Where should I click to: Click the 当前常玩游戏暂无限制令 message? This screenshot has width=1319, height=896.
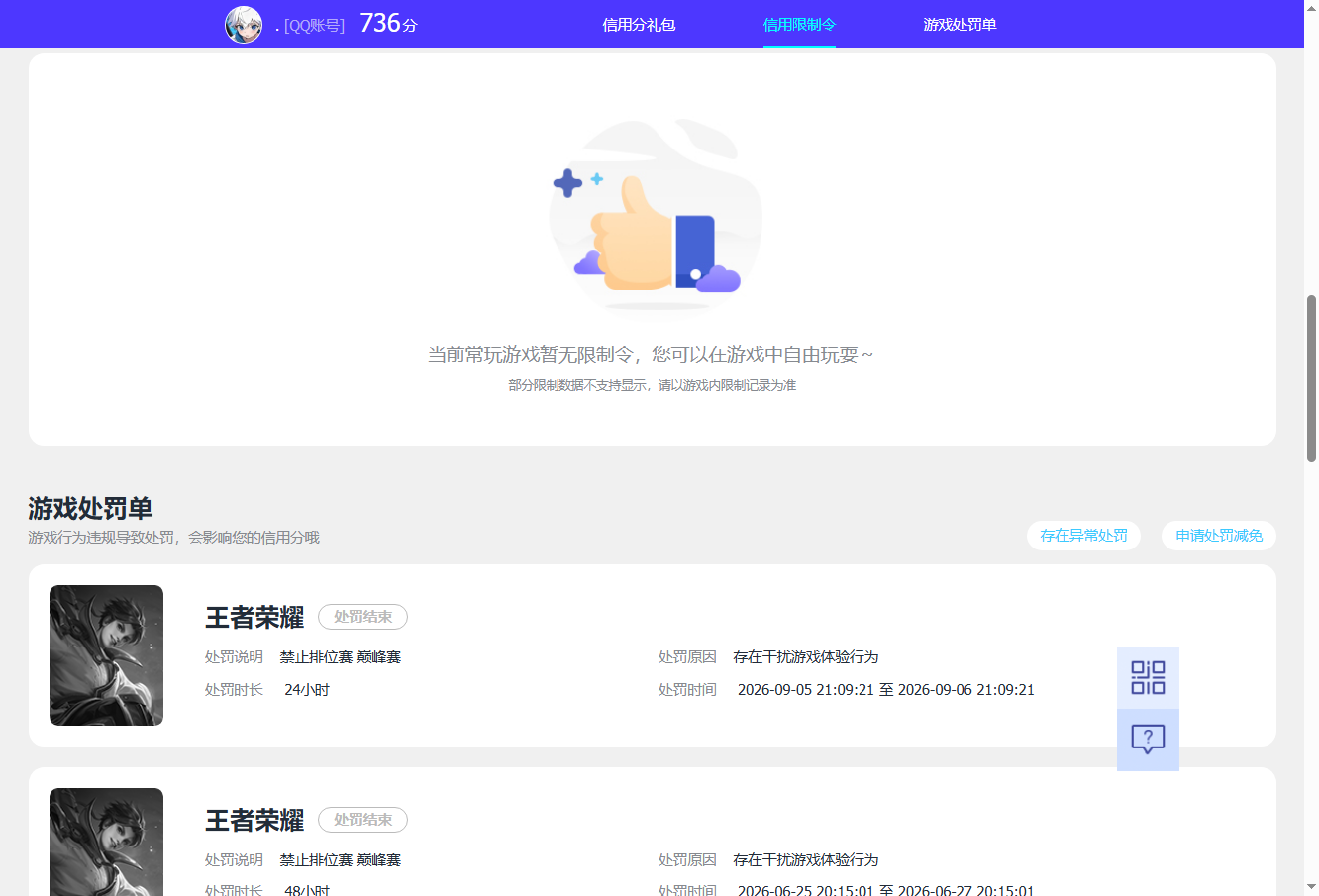point(650,354)
